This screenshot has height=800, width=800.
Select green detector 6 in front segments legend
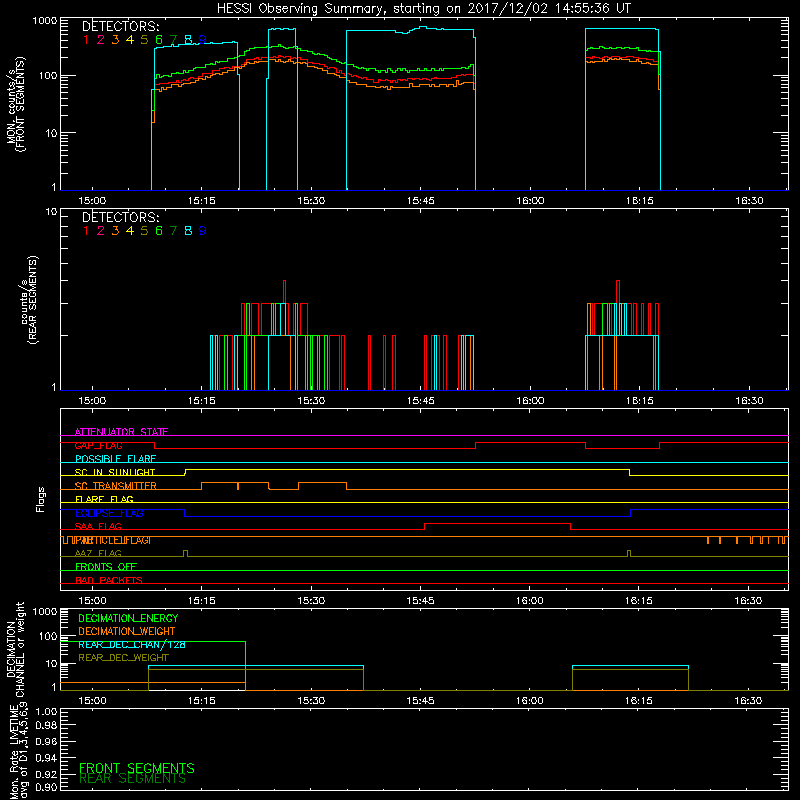click(x=159, y=40)
